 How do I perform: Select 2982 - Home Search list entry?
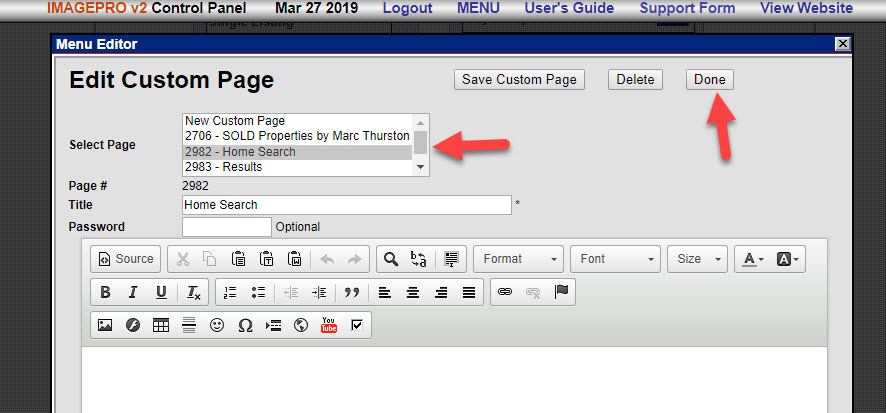pos(298,152)
